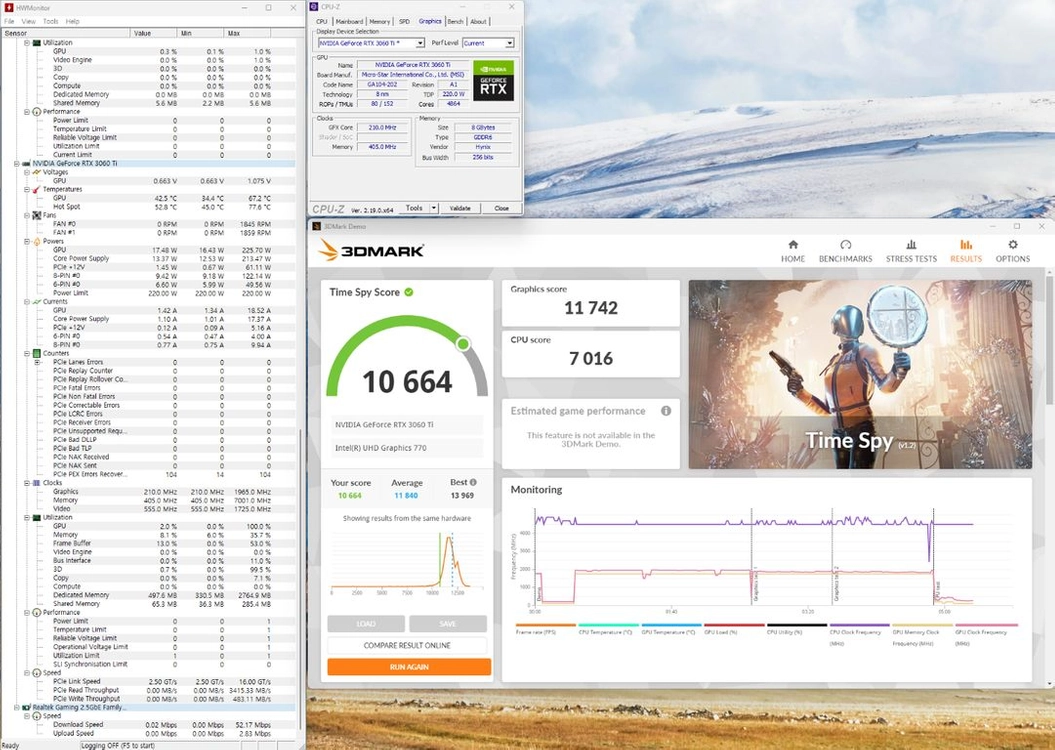Open the Display Device Selection dropdown in CPU-Z
The image size is (1055, 750).
point(420,43)
